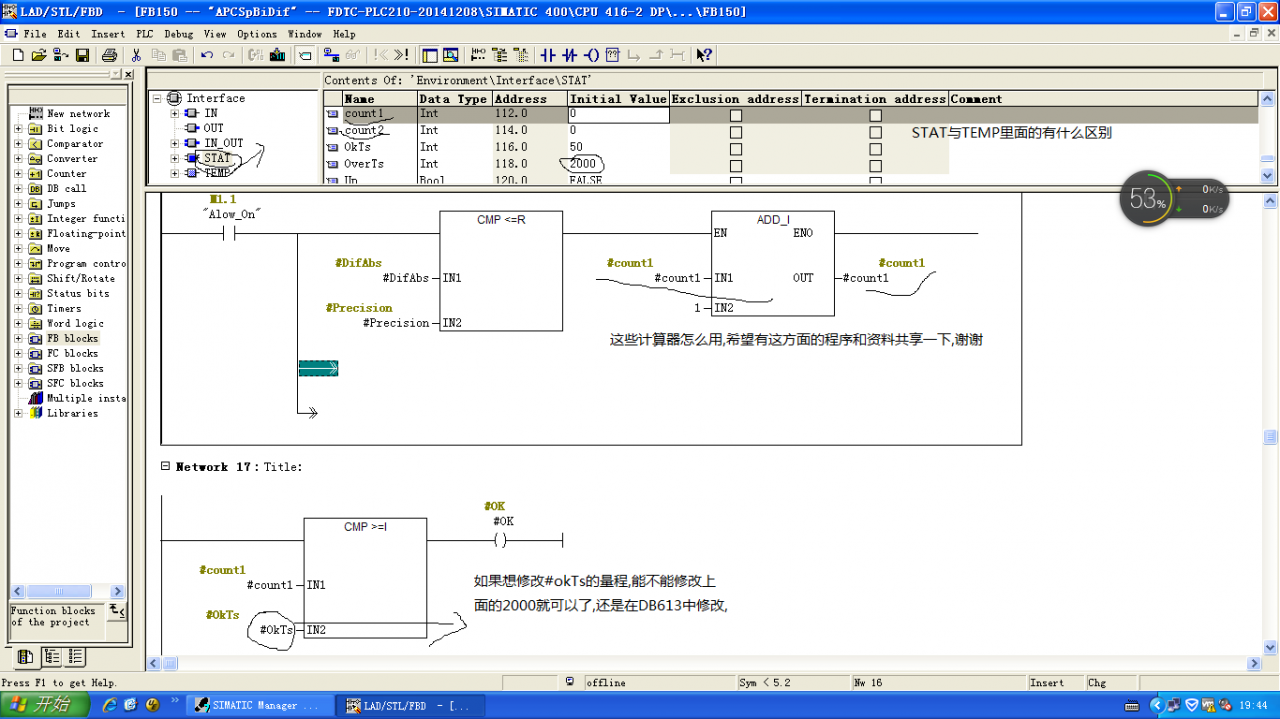
Task: Collapse the Interface tree node
Action: [157, 98]
